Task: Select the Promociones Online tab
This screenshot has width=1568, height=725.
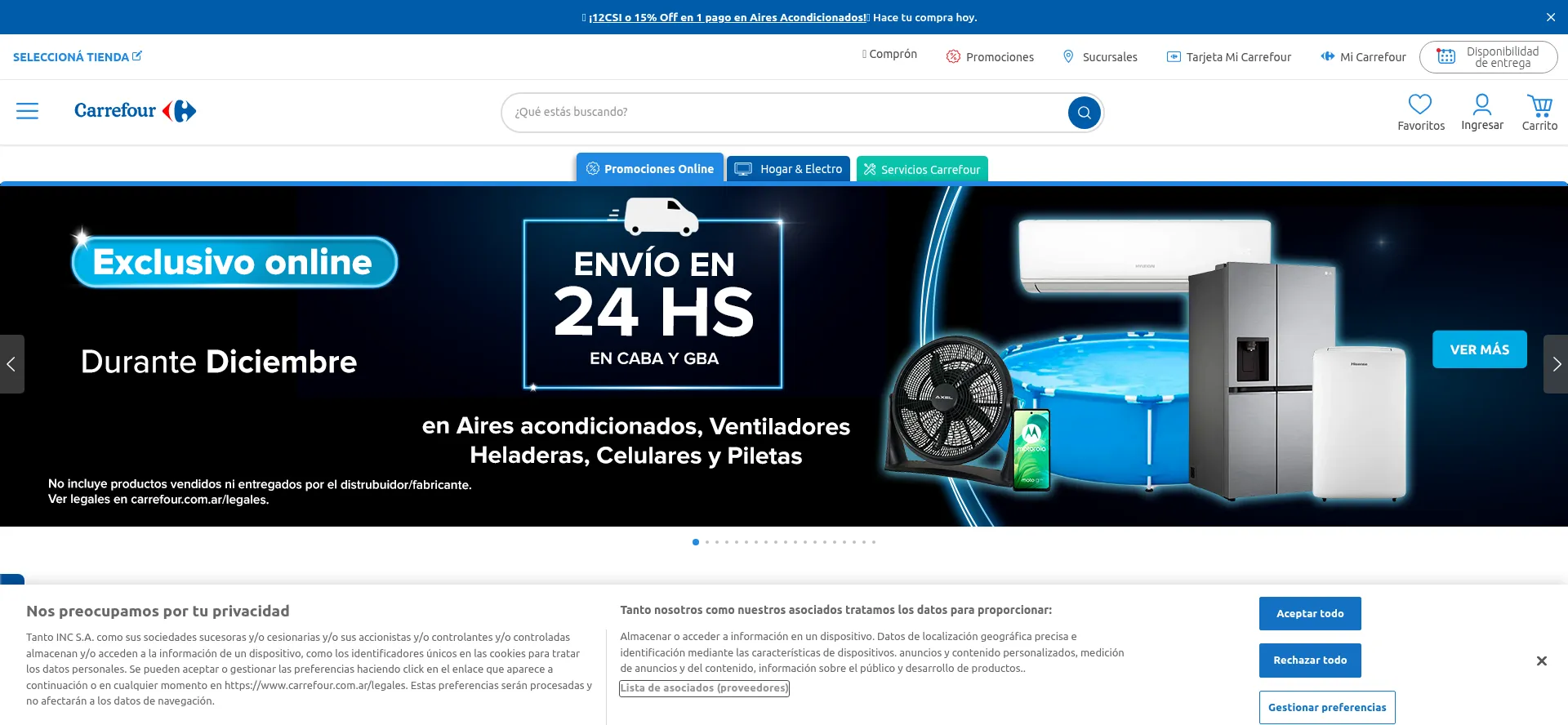Action: (x=650, y=168)
